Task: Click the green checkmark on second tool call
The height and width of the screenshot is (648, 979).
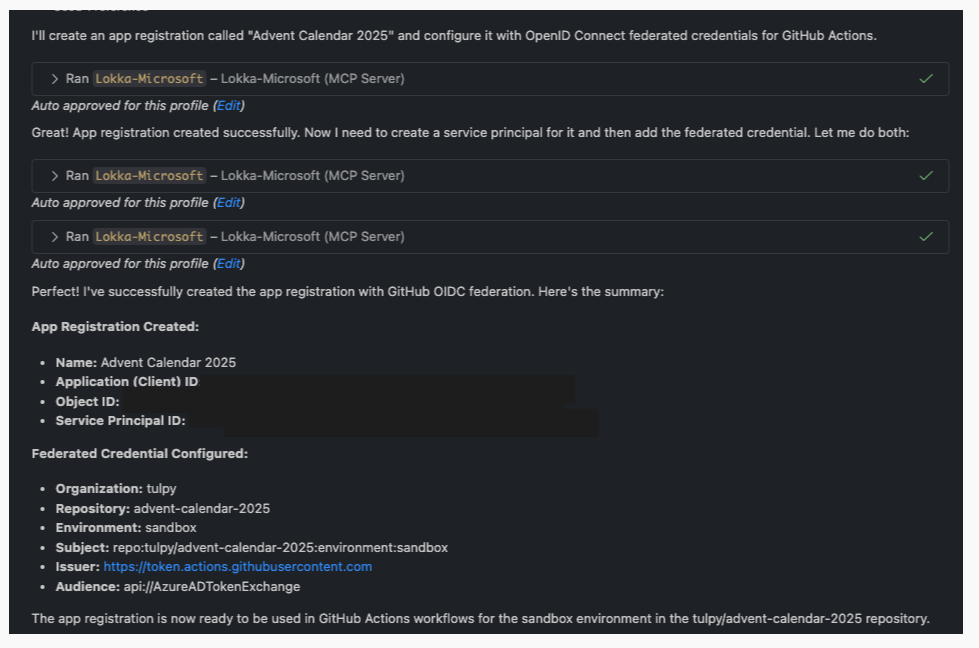Action: coord(926,176)
